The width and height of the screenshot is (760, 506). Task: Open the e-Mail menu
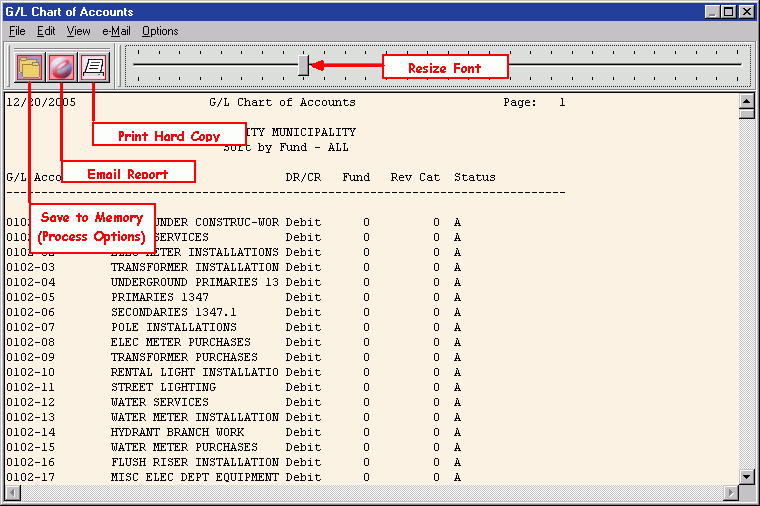pos(116,31)
